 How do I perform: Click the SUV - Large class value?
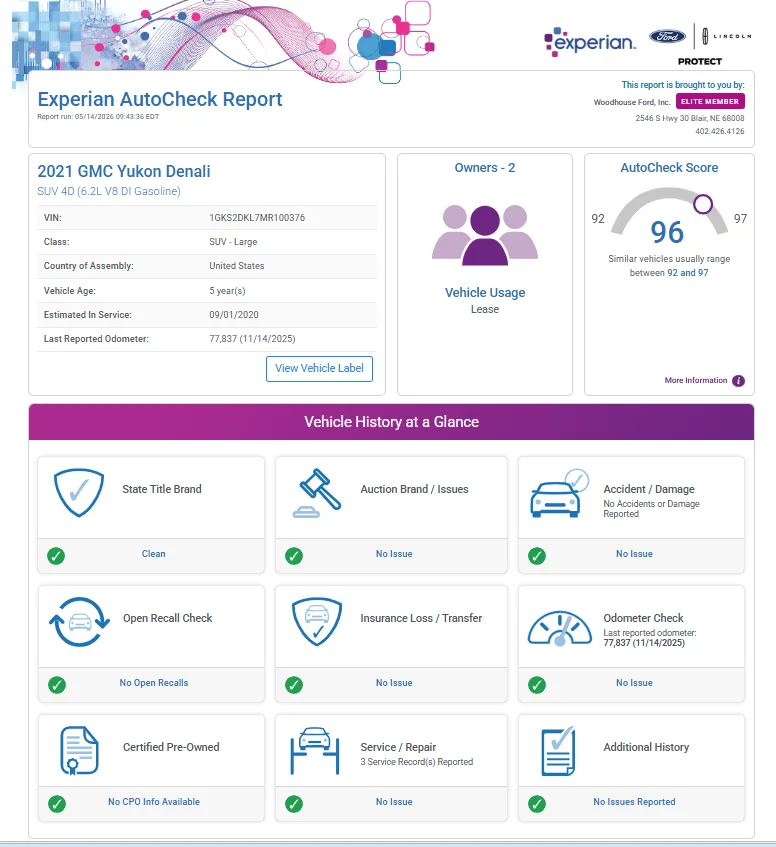coord(233,242)
